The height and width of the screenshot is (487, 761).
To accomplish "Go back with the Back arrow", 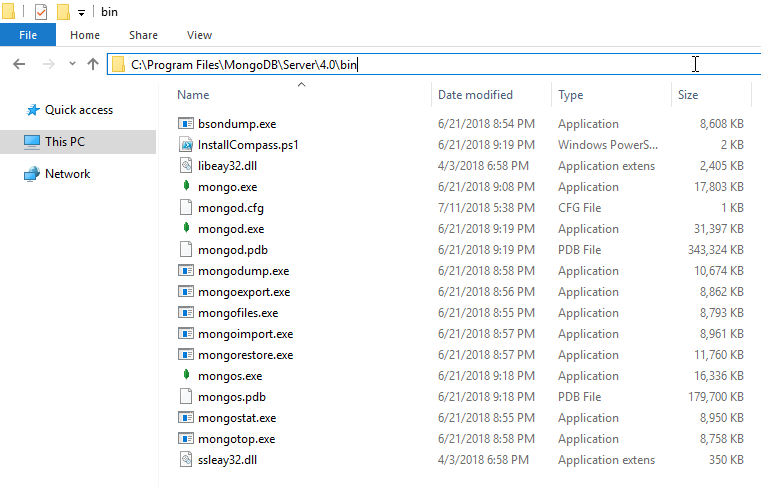I will point(19,64).
